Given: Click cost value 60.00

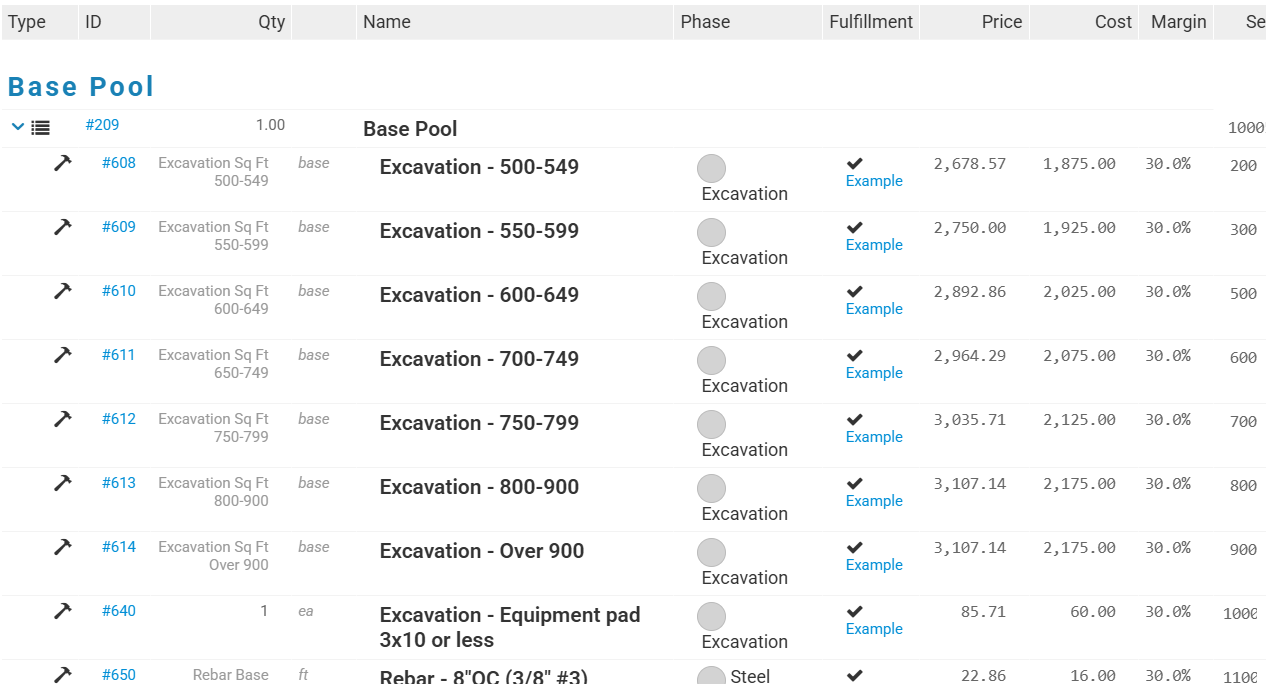Looking at the screenshot, I should point(1093,612).
